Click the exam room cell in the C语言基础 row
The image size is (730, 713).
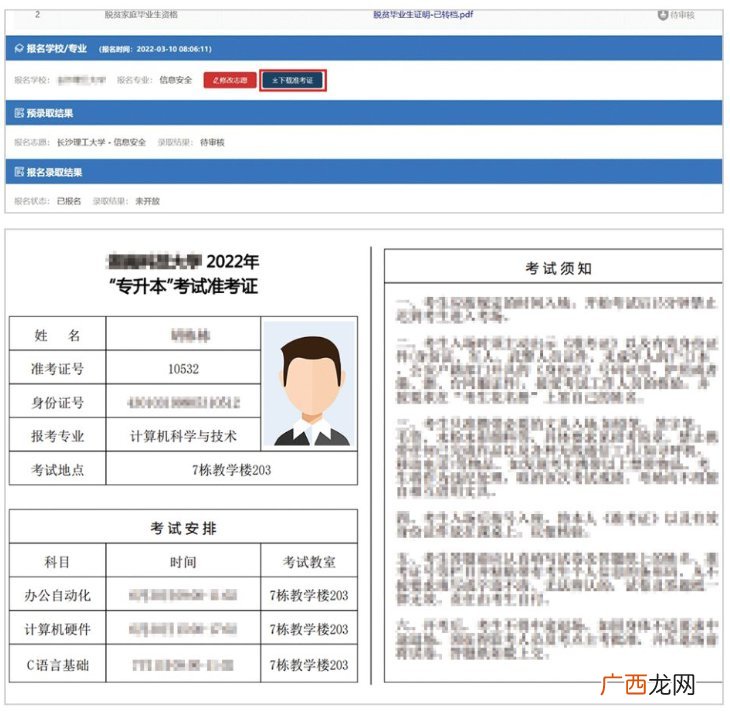[309, 665]
